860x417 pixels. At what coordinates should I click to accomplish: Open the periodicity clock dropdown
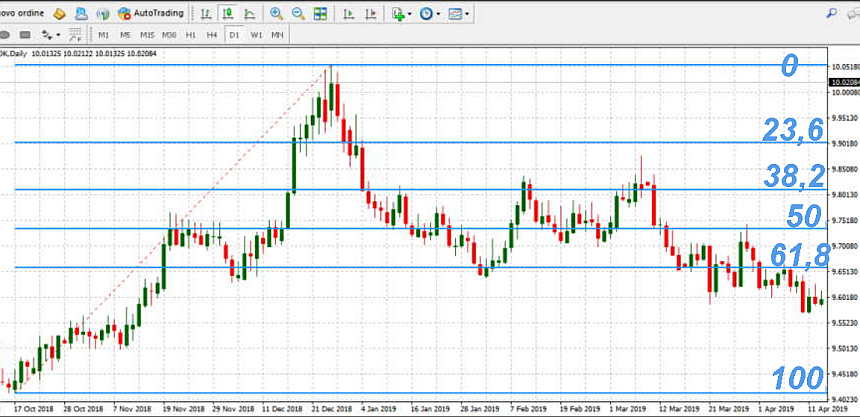pos(431,14)
